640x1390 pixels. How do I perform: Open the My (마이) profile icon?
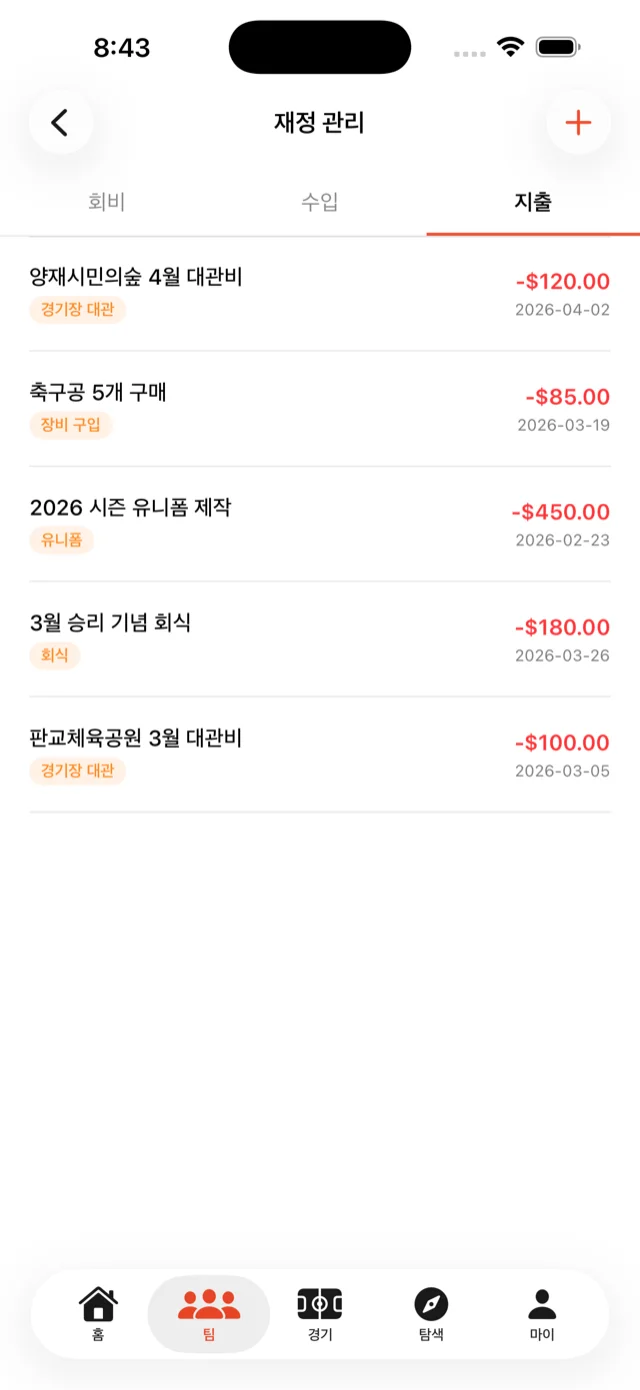tap(541, 1302)
